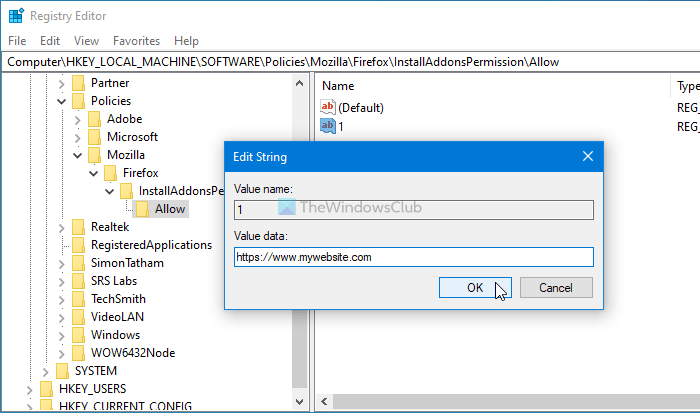Click tree pane scroll down arrow
This screenshot has height=413, width=700.
coord(300,402)
